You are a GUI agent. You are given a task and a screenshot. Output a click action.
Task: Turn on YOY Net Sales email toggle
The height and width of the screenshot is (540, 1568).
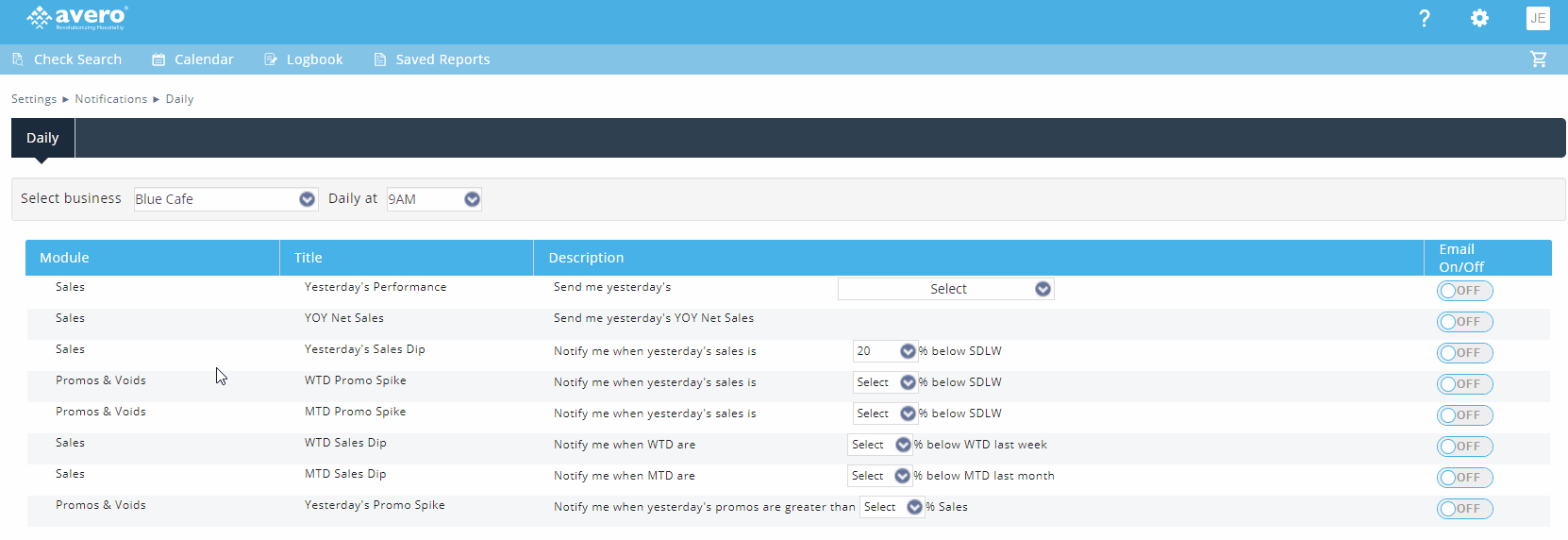[x=1464, y=322]
